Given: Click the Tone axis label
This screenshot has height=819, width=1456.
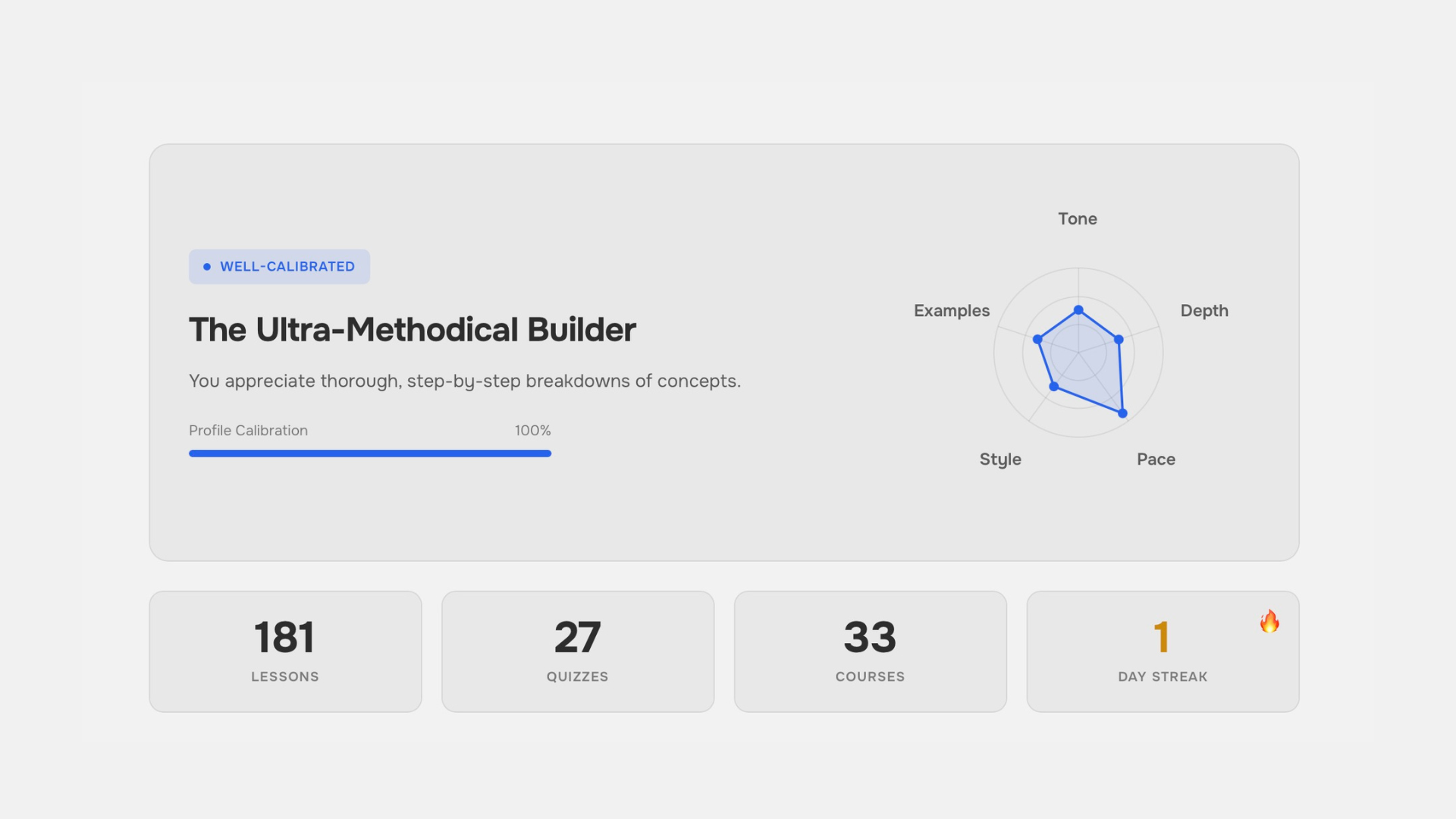Looking at the screenshot, I should click(x=1078, y=219).
